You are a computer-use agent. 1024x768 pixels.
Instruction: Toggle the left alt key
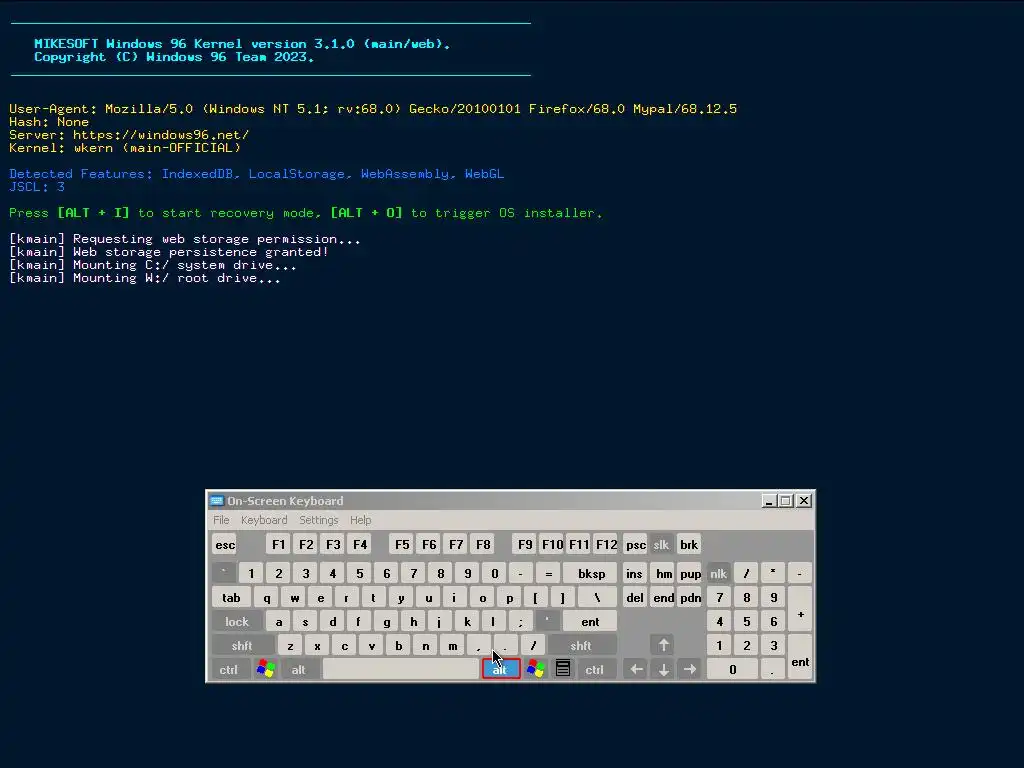tap(298, 669)
